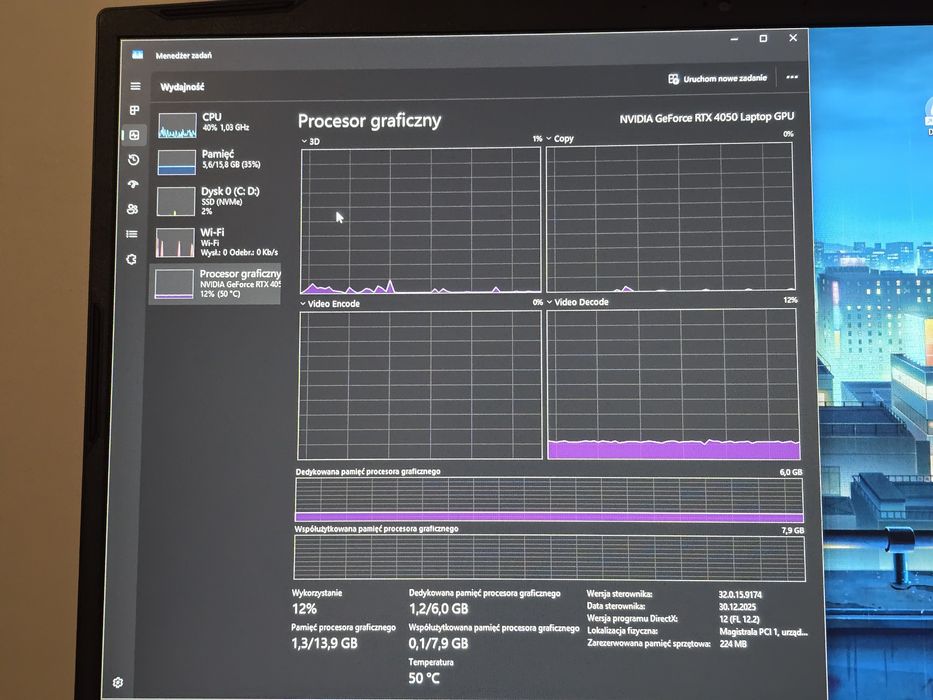Click the driver date 30.12.2025
Image resolution: width=933 pixels, height=700 pixels.
click(x=737, y=607)
